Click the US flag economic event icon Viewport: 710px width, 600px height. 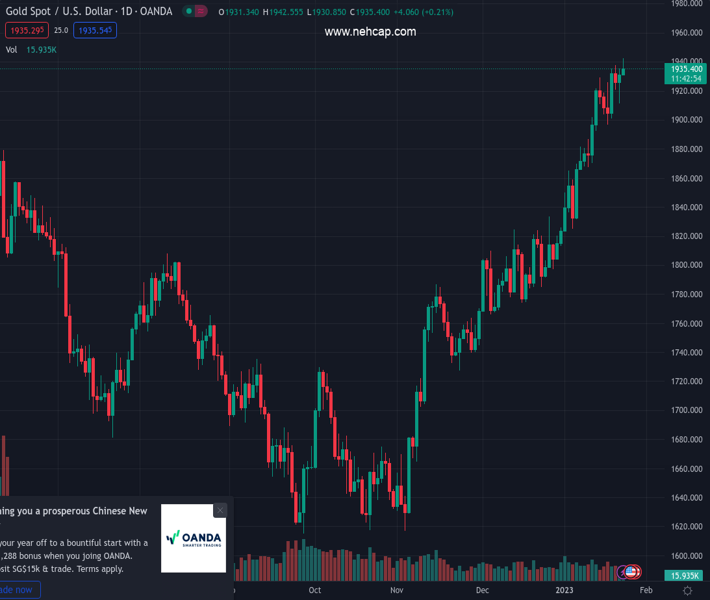click(x=632, y=572)
